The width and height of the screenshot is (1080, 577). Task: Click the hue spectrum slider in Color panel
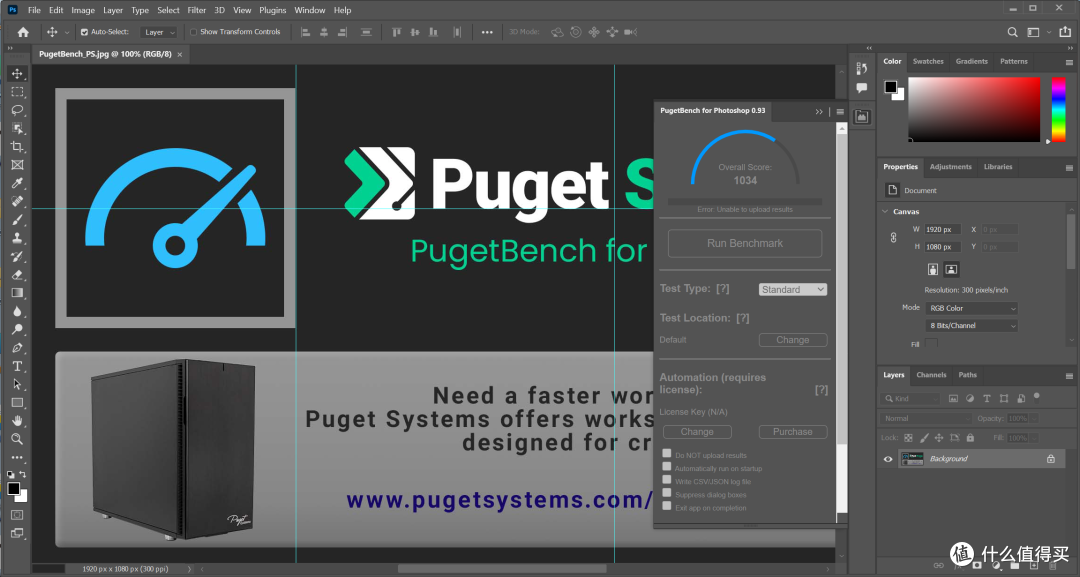click(x=1059, y=109)
